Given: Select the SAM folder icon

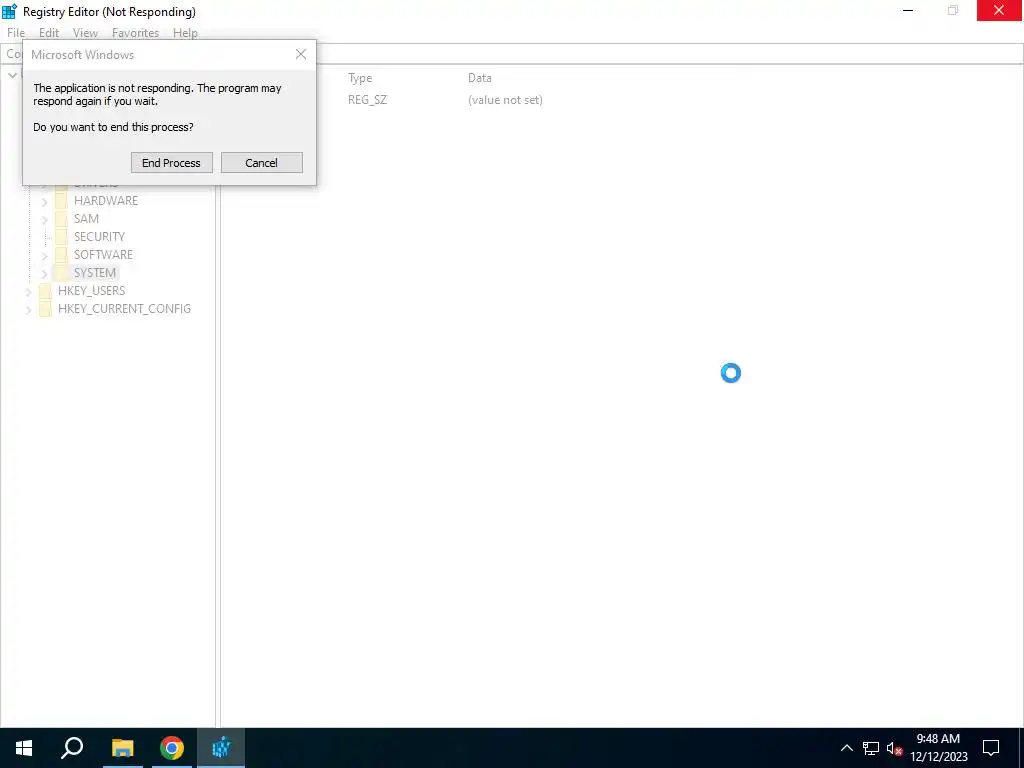Looking at the screenshot, I should 61,219.
